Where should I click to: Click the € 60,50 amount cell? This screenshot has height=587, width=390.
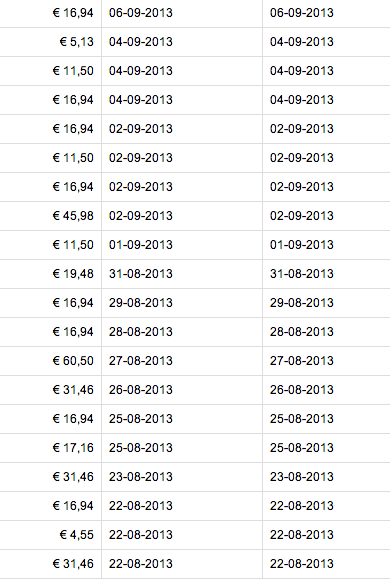51,361
